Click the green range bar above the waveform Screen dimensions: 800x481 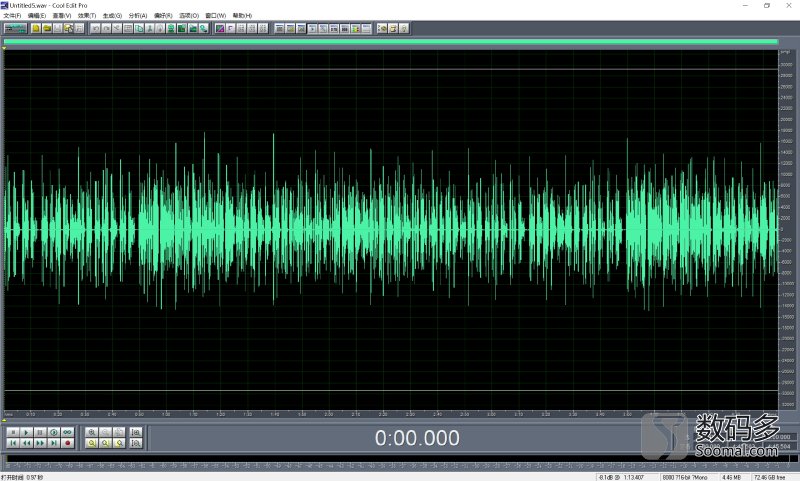click(x=390, y=42)
